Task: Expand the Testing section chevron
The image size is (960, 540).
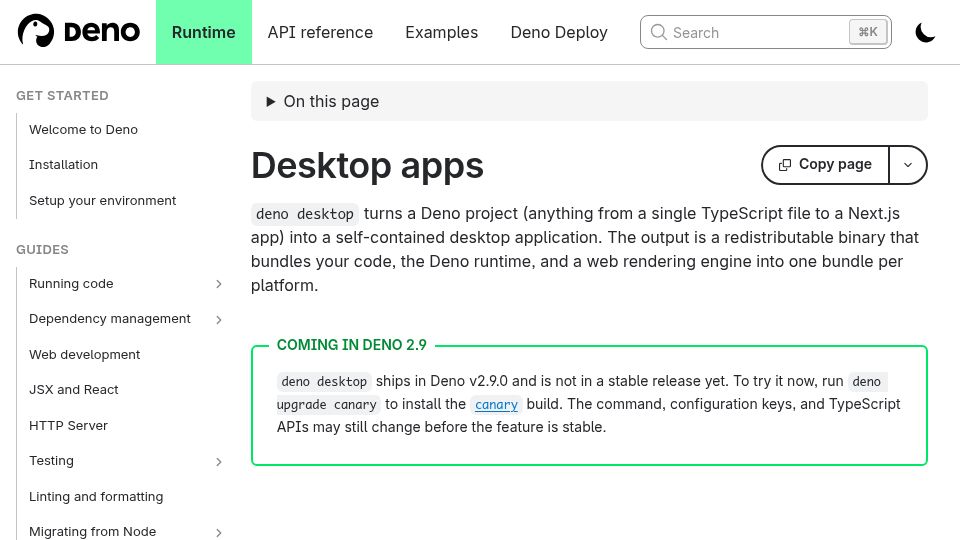Action: click(219, 462)
